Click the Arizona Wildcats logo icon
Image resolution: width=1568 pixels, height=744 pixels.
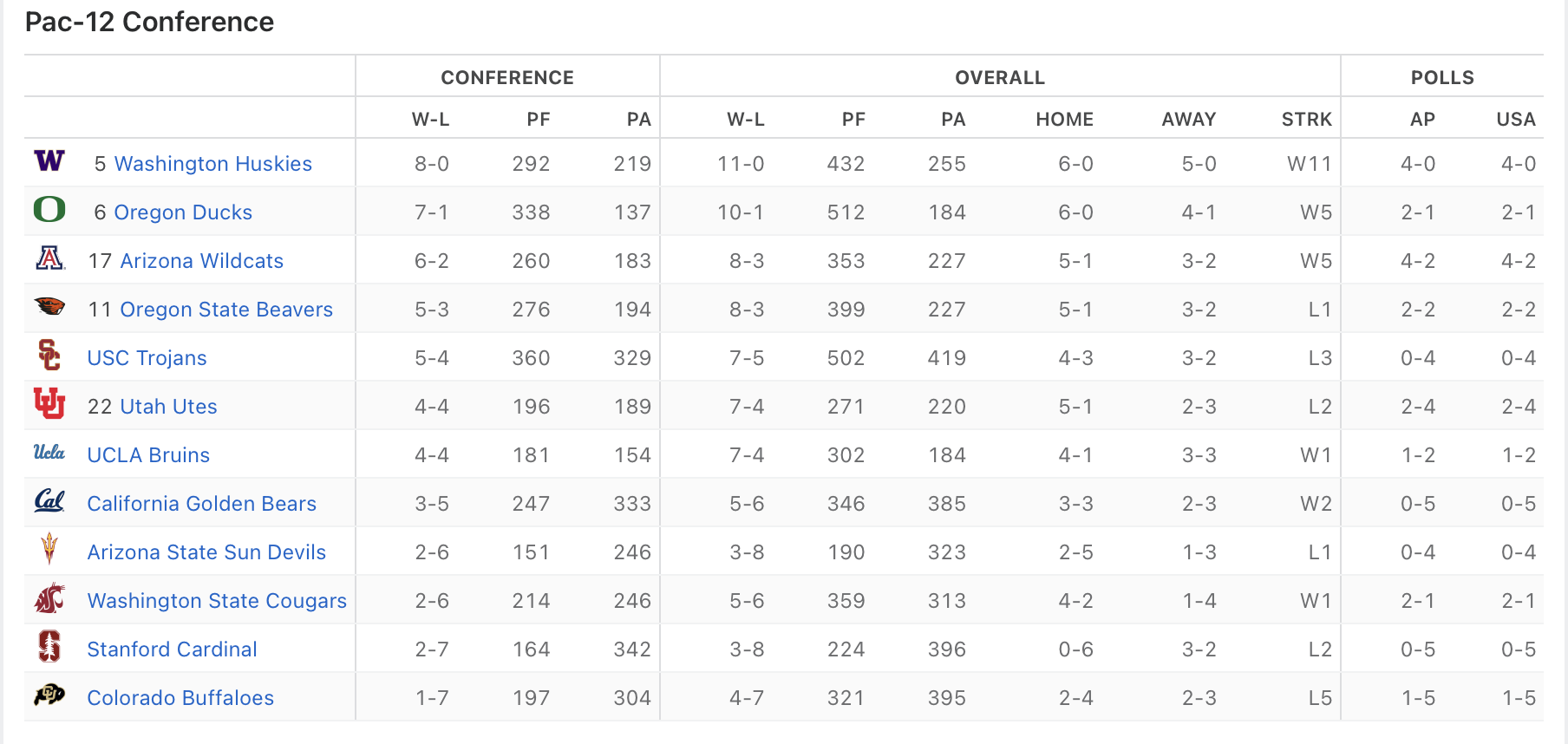49,258
